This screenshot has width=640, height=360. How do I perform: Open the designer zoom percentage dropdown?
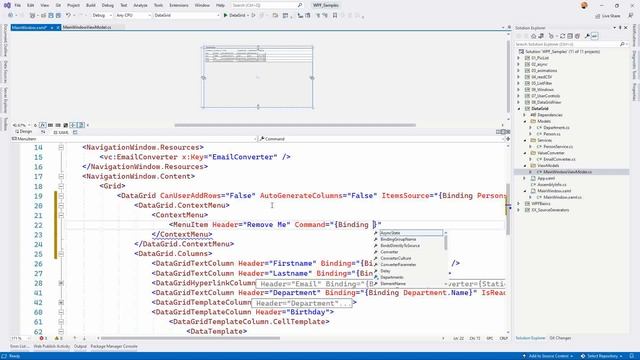click(x=21, y=125)
